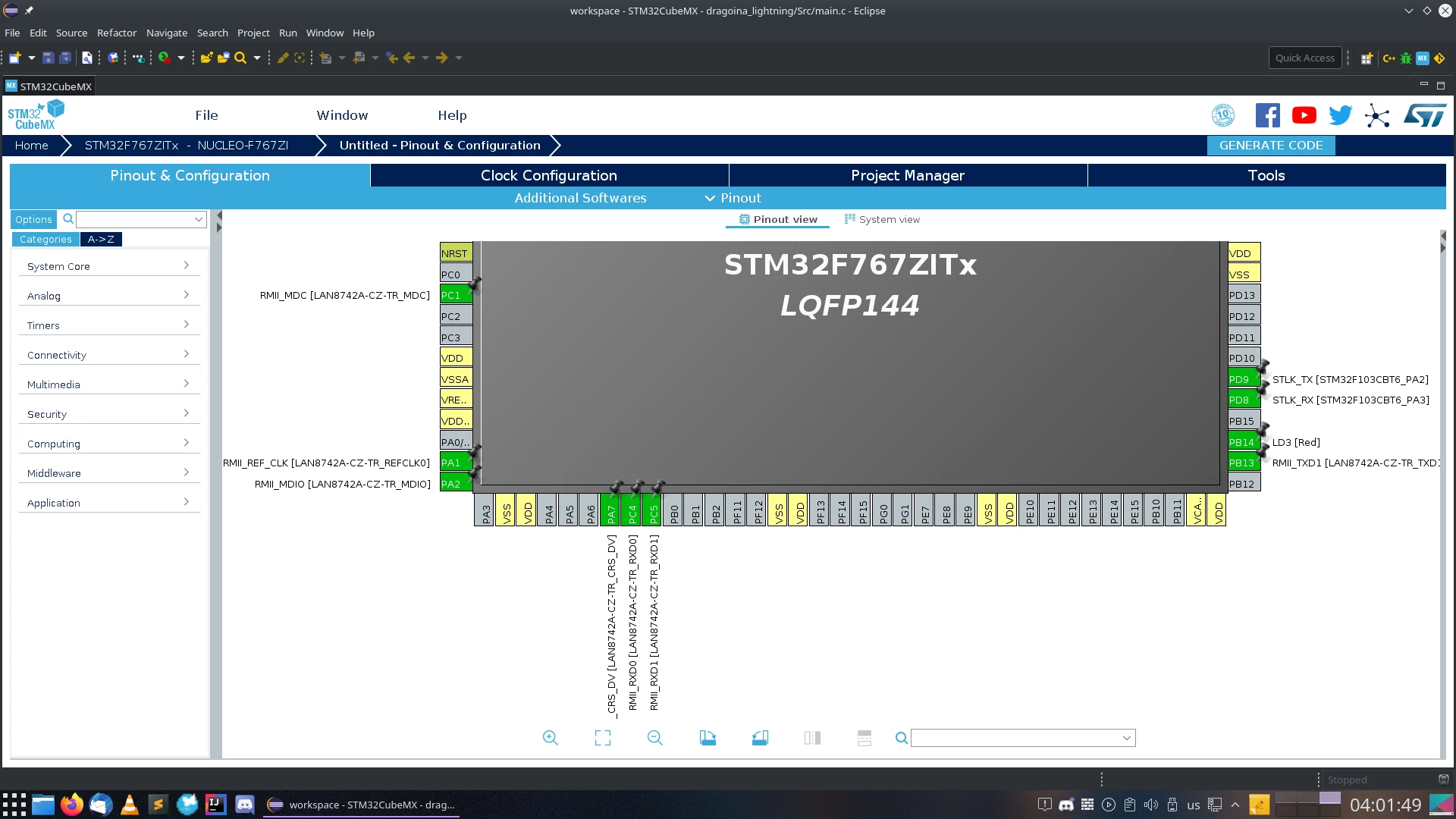Go to Home breadcrumb
This screenshot has width=1456, height=819.
pos(32,146)
